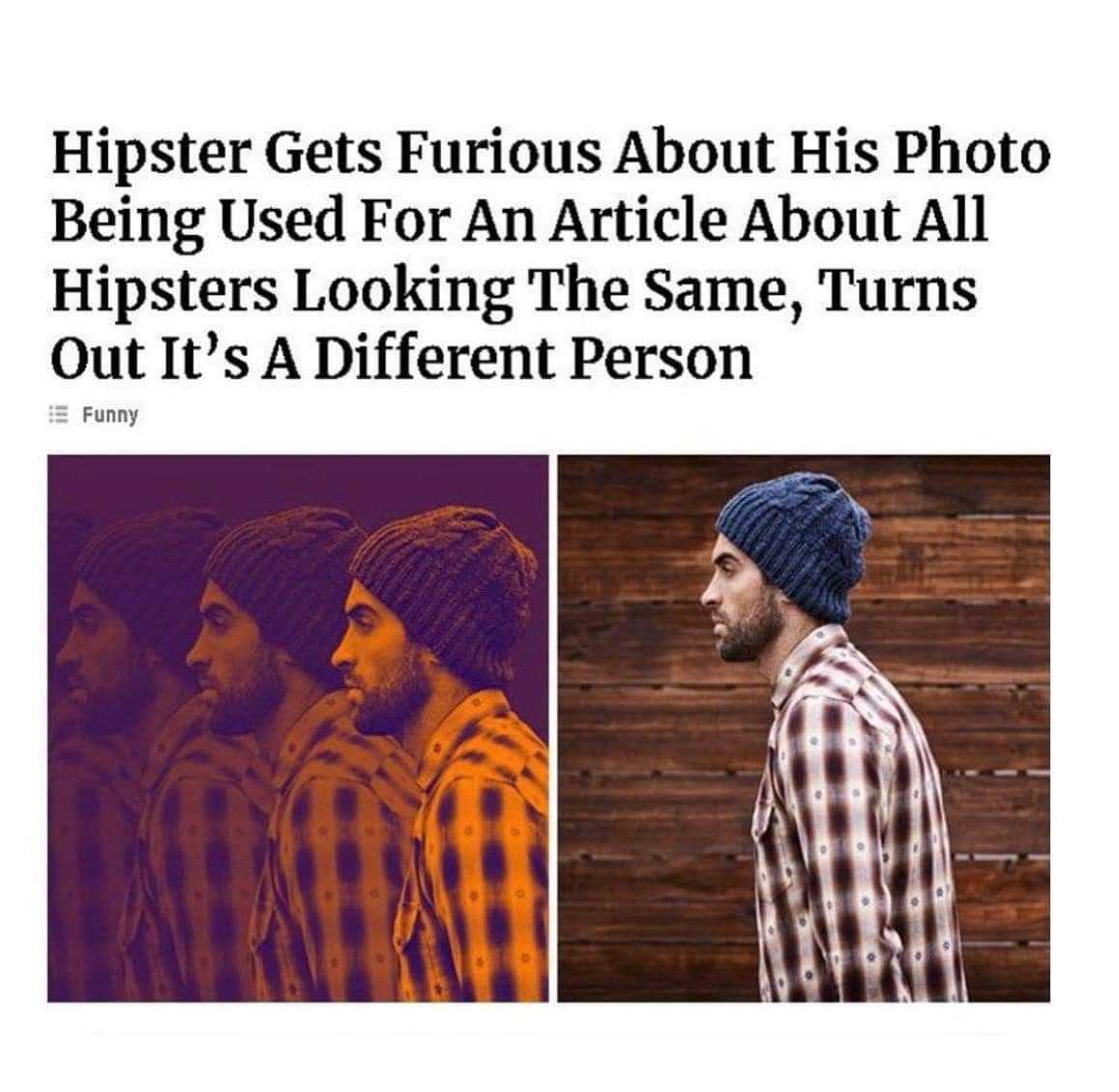Click the plaid shirt in the right photo
This screenshot has height=1092, width=1119.
[x=853, y=821]
